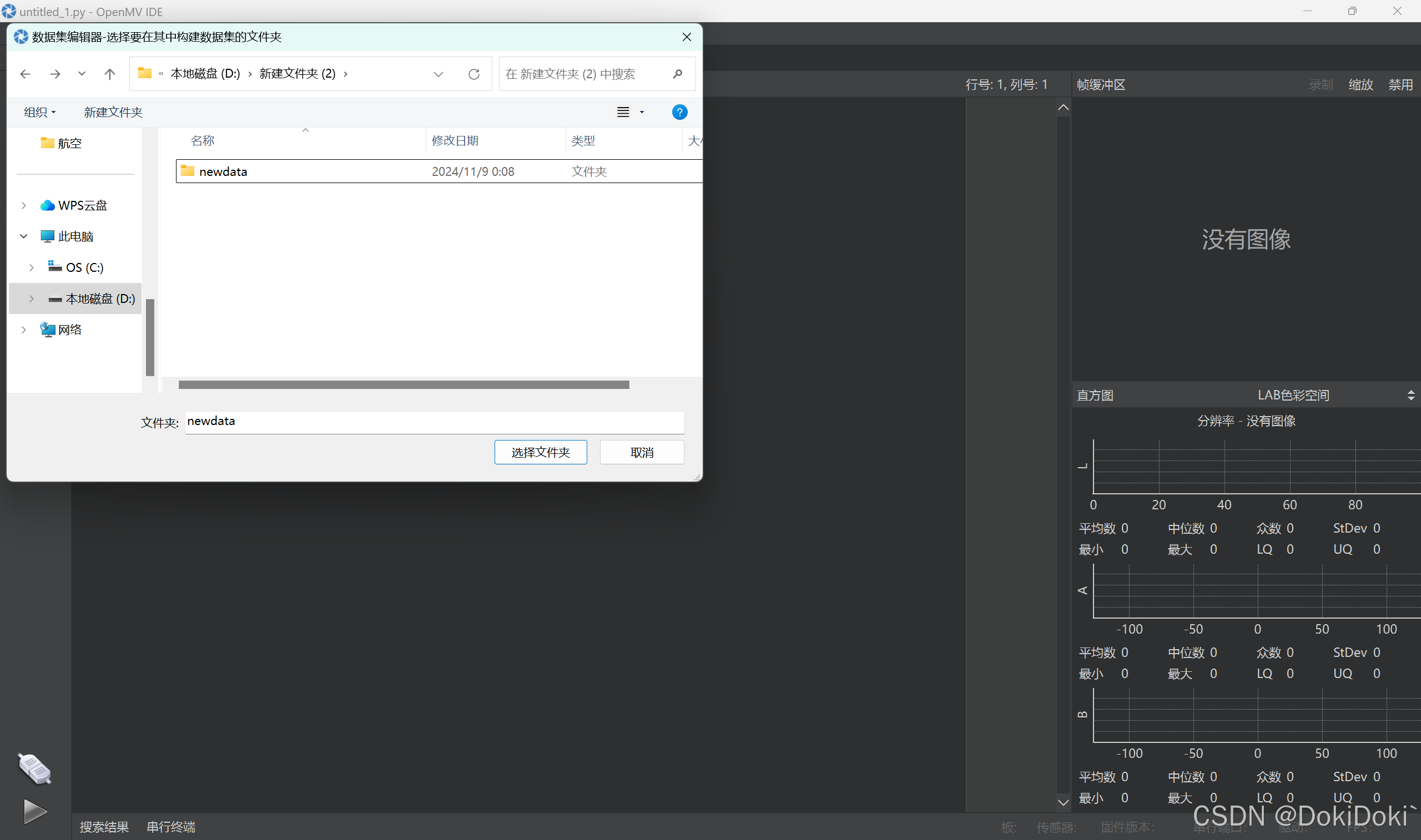Toggle frame buffer 缩放 (zoom)
1421x840 pixels.
(1360, 85)
